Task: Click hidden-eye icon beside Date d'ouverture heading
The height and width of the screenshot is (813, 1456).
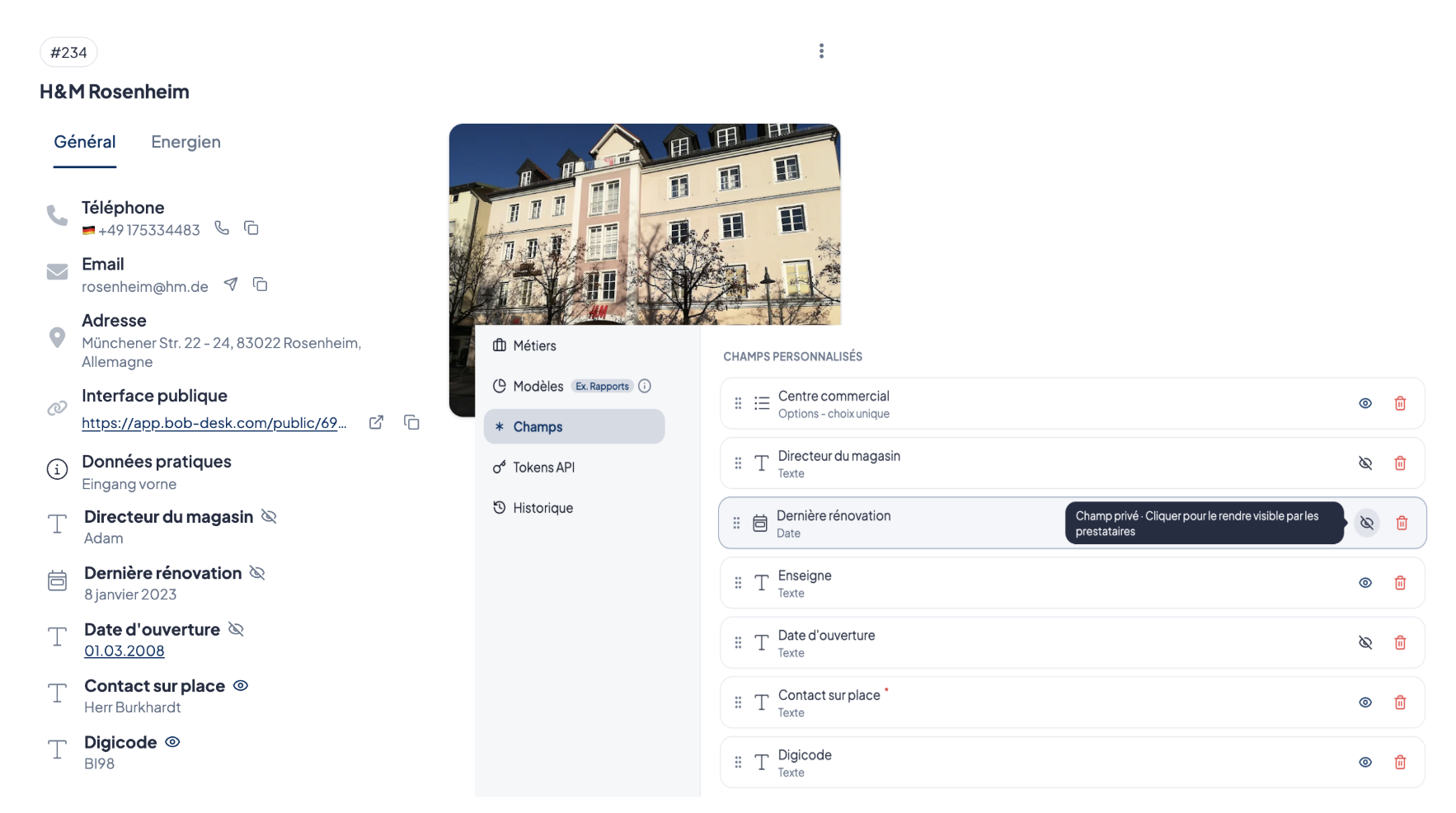Action: coord(236,629)
